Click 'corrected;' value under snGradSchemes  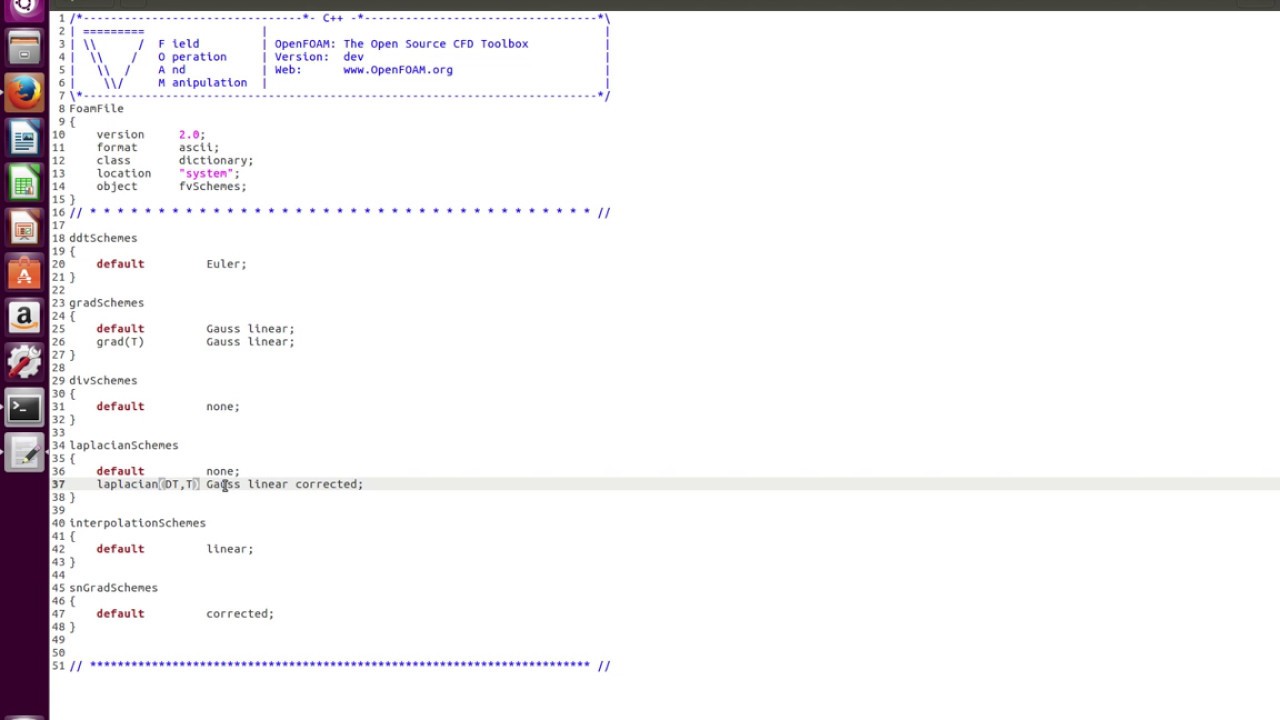[x=240, y=614]
